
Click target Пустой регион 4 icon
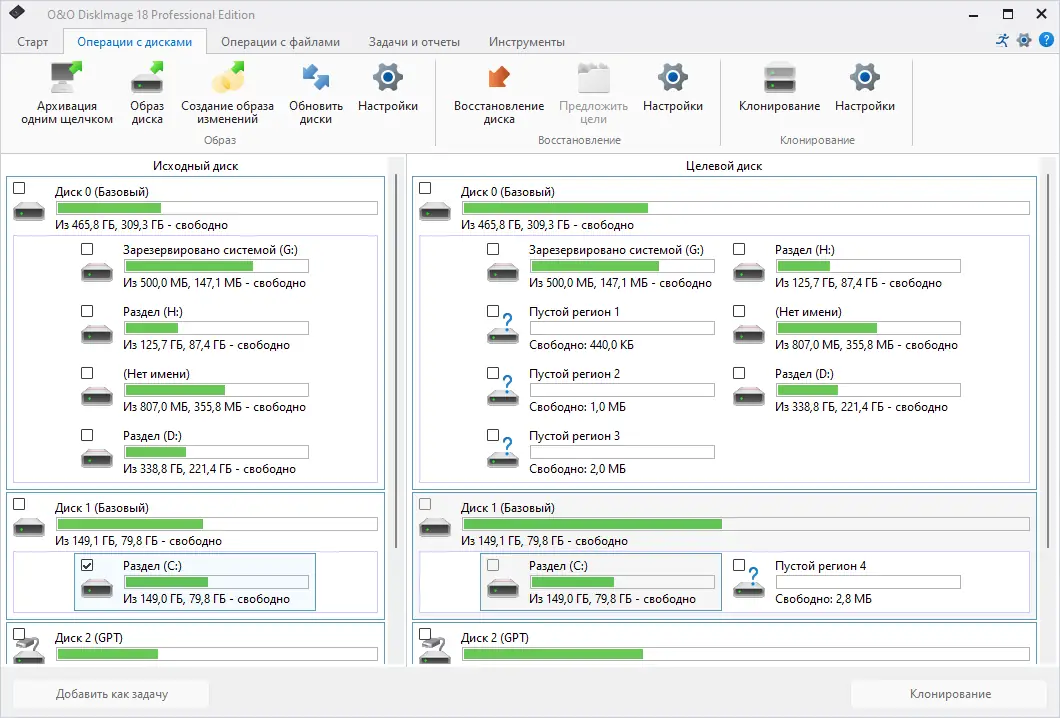click(x=749, y=583)
